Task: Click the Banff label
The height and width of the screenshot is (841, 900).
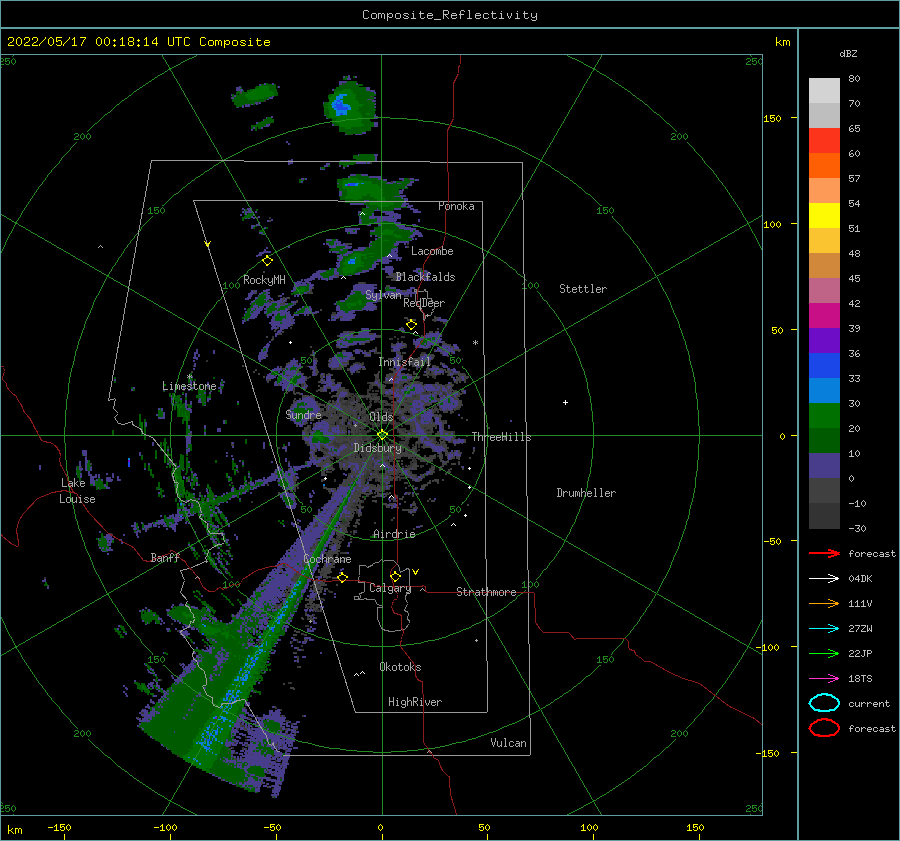Action: coord(165,557)
